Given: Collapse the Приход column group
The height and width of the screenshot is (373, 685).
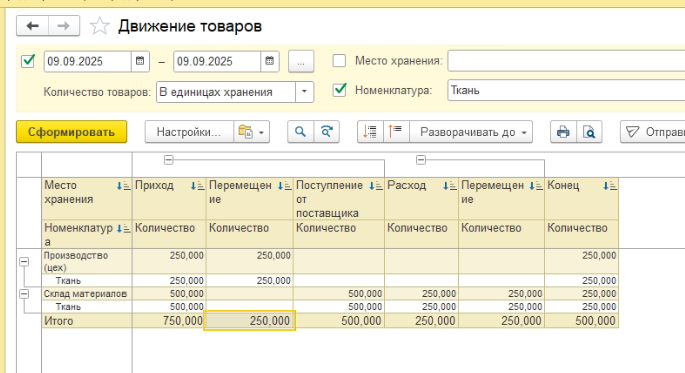Looking at the screenshot, I should tap(169, 160).
